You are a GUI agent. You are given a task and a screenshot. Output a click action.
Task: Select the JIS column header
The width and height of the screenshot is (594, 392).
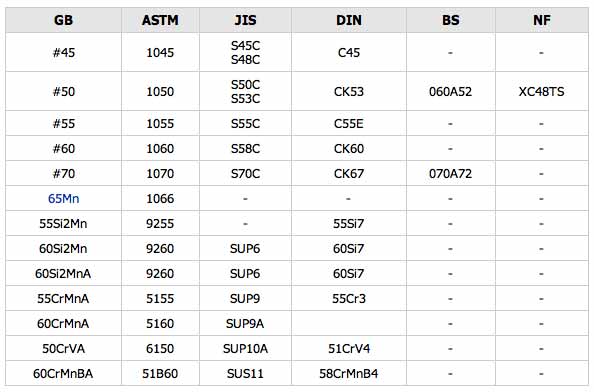245,20
